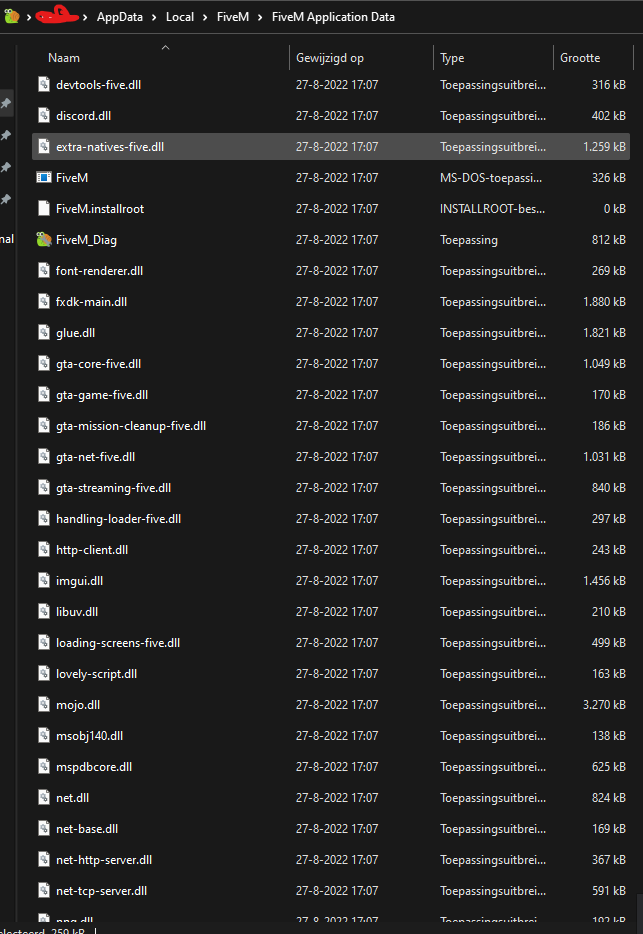
Task: Click INSTALLROOT-bes... type cell
Action: pyautogui.click(x=492, y=208)
